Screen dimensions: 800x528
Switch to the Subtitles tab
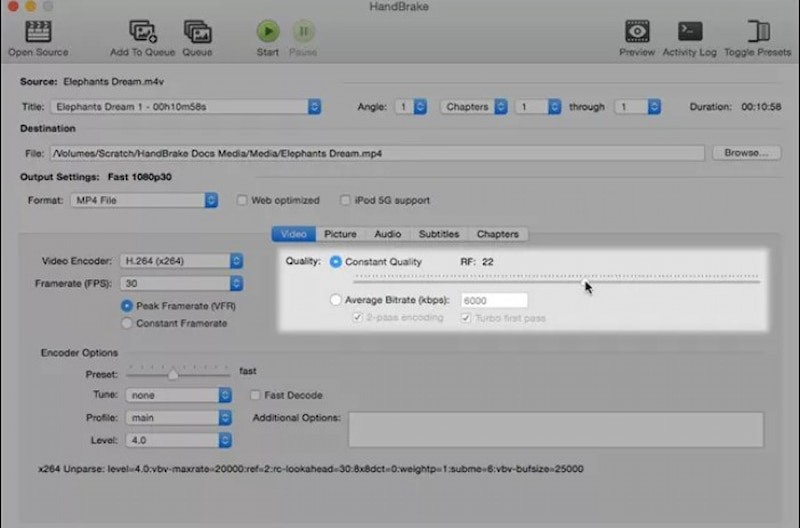click(439, 234)
